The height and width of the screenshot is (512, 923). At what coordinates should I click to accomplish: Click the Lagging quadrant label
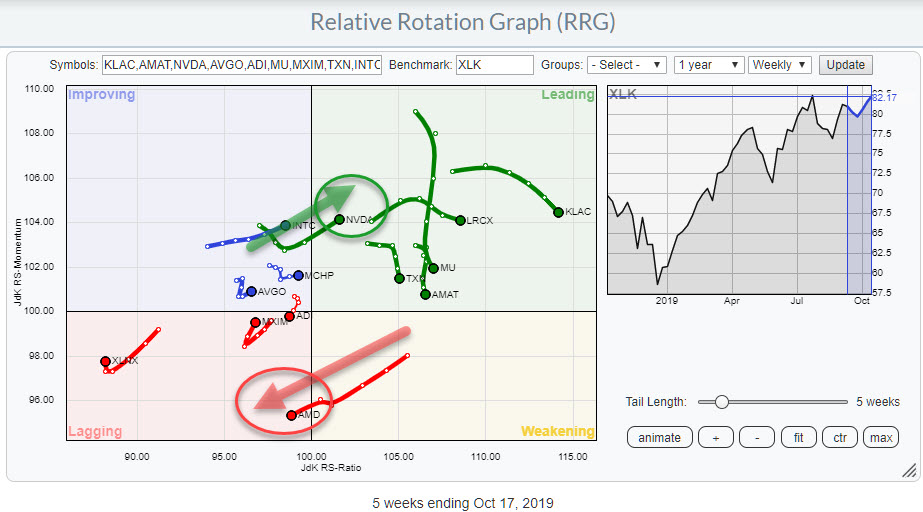point(95,431)
